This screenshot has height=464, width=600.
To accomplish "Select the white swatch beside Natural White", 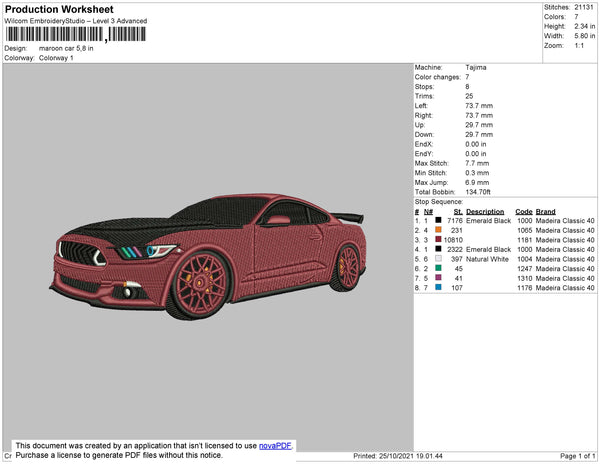I will (439, 259).
